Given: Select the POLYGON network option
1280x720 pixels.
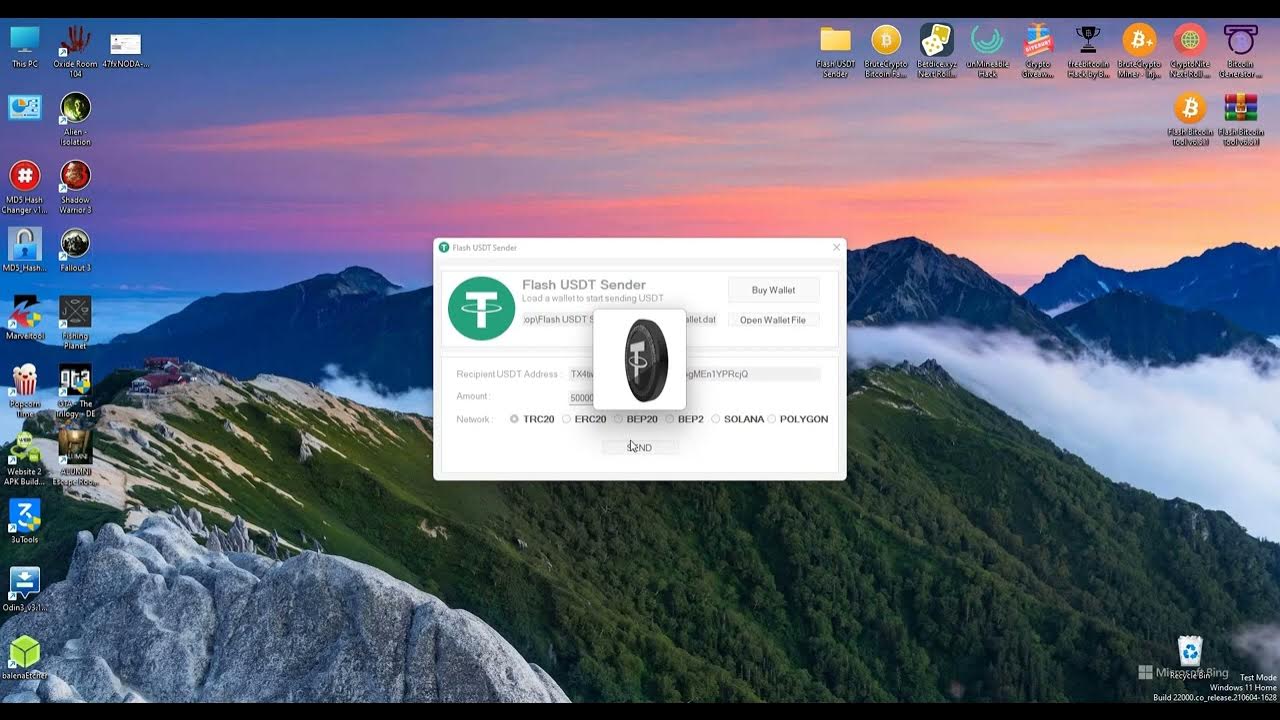Looking at the screenshot, I should click(798, 419).
